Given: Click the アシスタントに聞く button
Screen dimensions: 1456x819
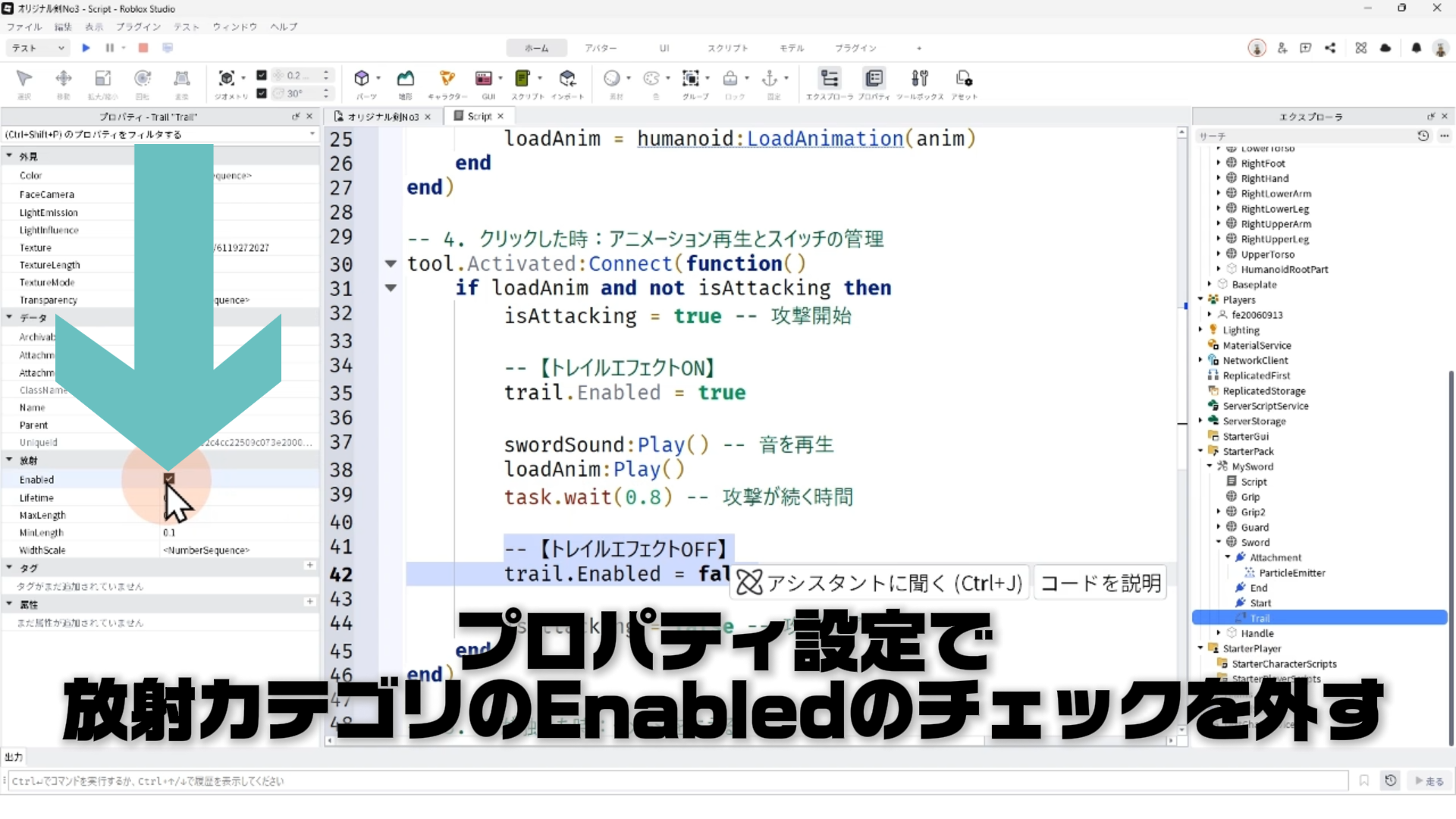Looking at the screenshot, I should tap(880, 582).
